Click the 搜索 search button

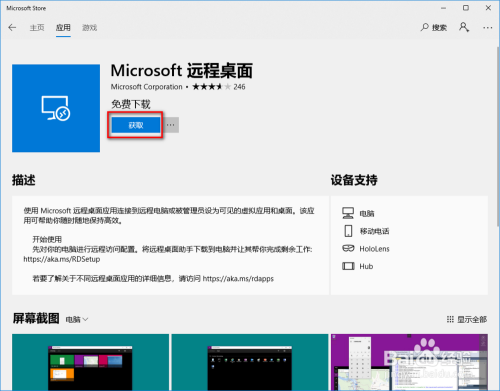[433, 27]
